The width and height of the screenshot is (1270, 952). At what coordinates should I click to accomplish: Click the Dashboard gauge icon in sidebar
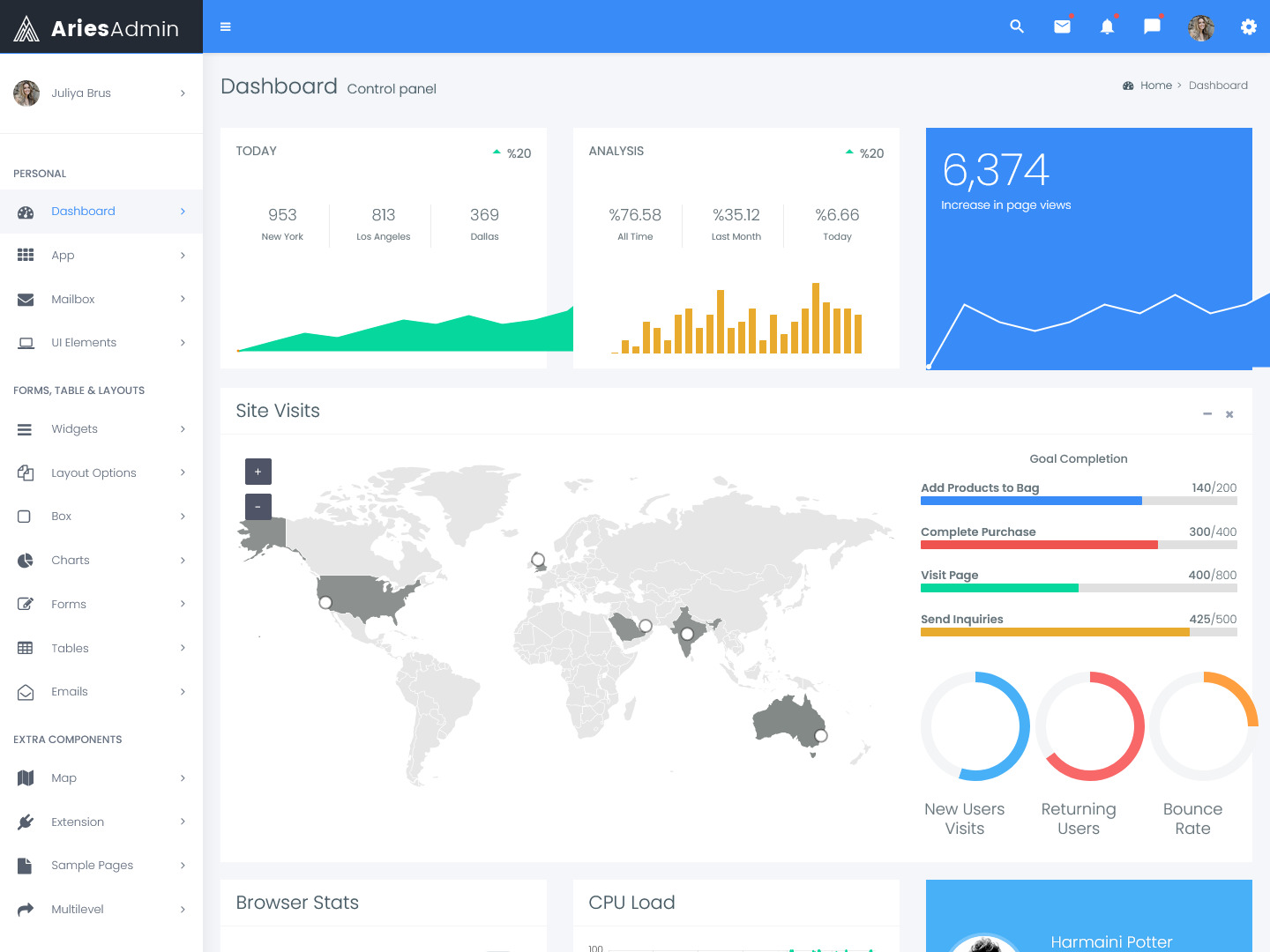click(x=26, y=212)
